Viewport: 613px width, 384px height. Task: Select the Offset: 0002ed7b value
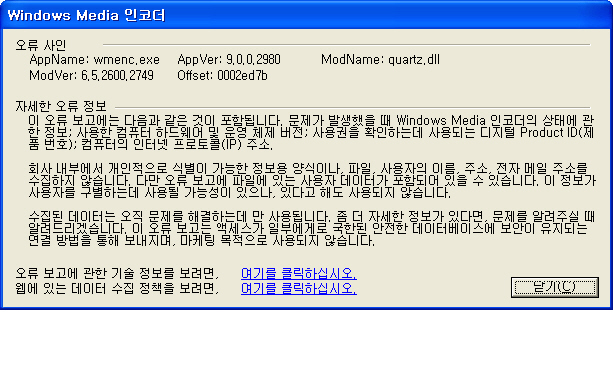(222, 75)
